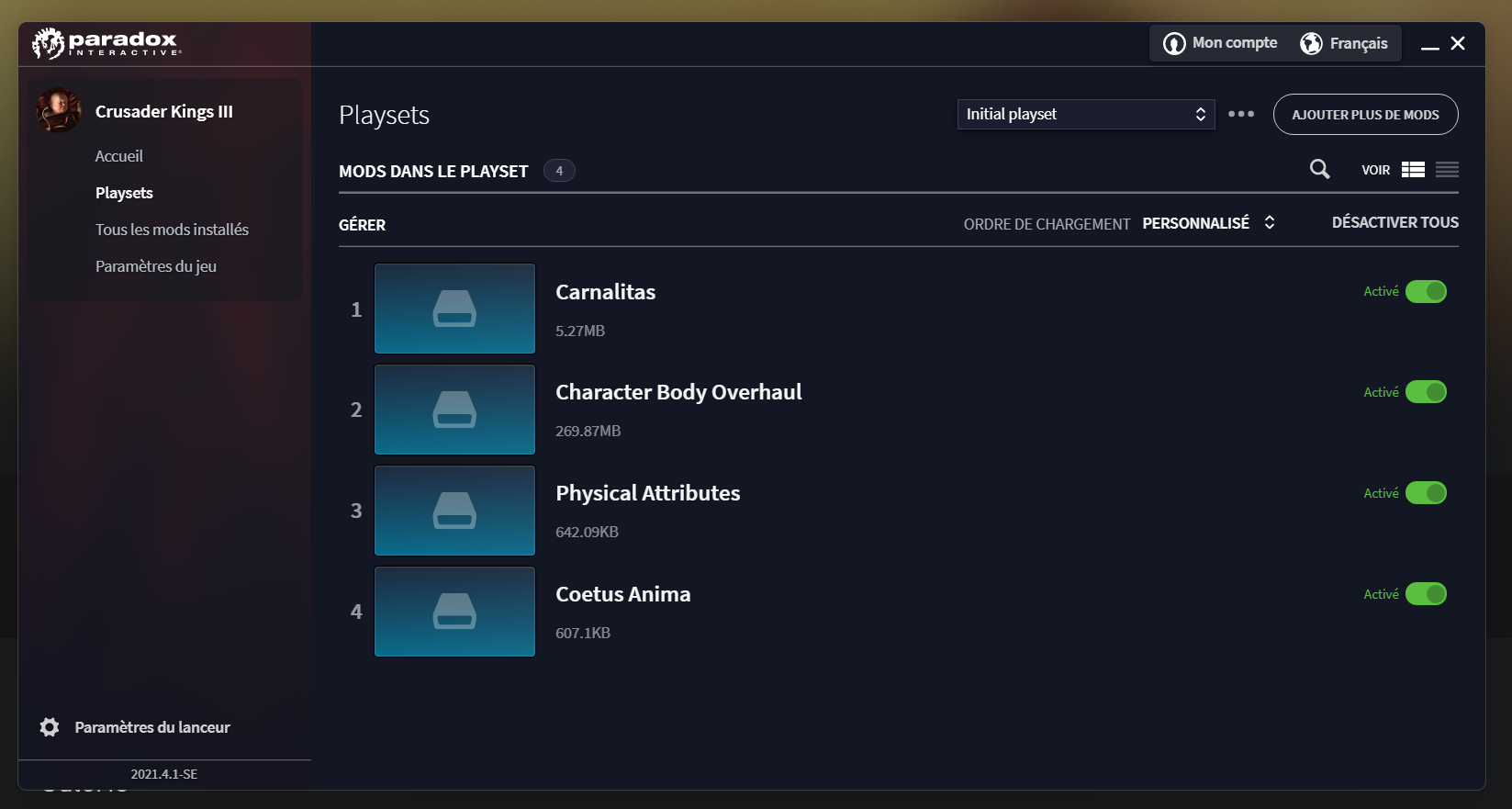The image size is (1512, 809).
Task: Change load order from PERSONNALISÉ sort arrows
Action: pyautogui.click(x=1270, y=222)
